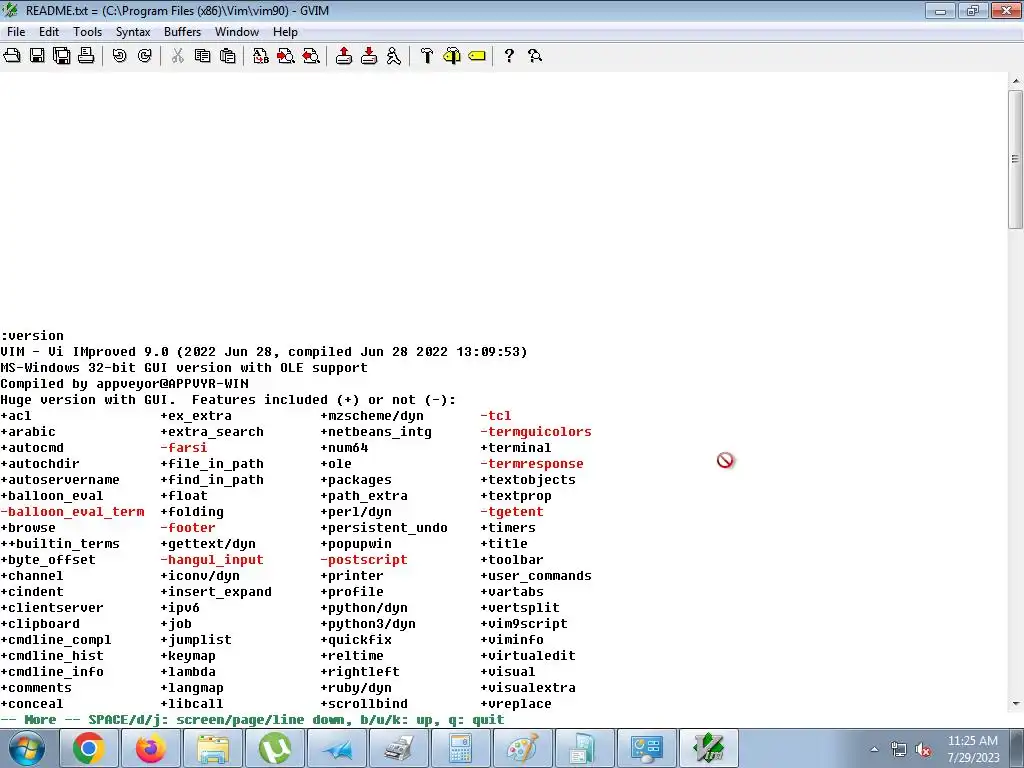This screenshot has height=768, width=1024.
Task: Copy to clipboard using the toolbar icon
Action: (x=202, y=56)
